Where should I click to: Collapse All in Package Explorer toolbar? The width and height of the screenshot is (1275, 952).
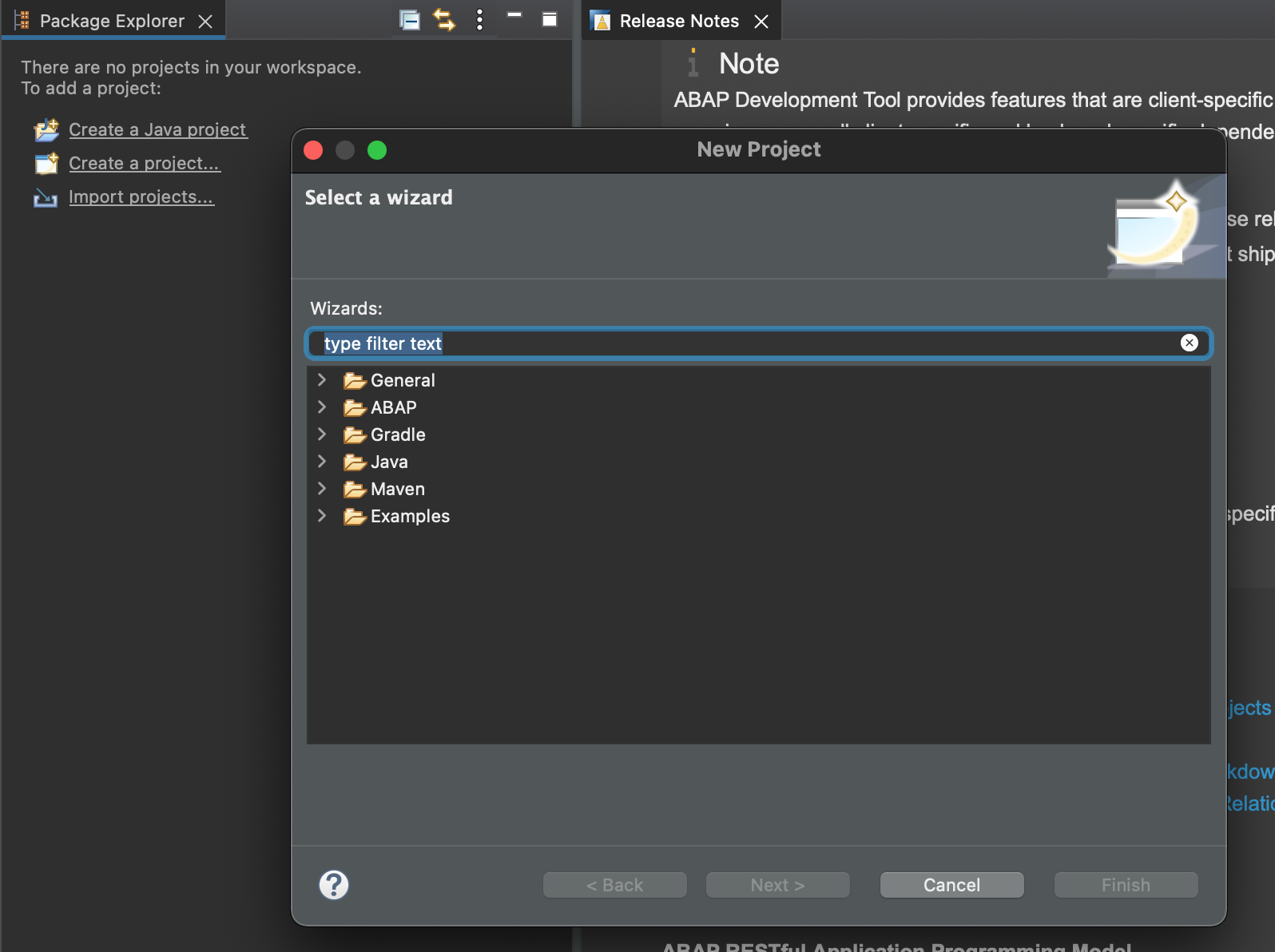[x=410, y=20]
